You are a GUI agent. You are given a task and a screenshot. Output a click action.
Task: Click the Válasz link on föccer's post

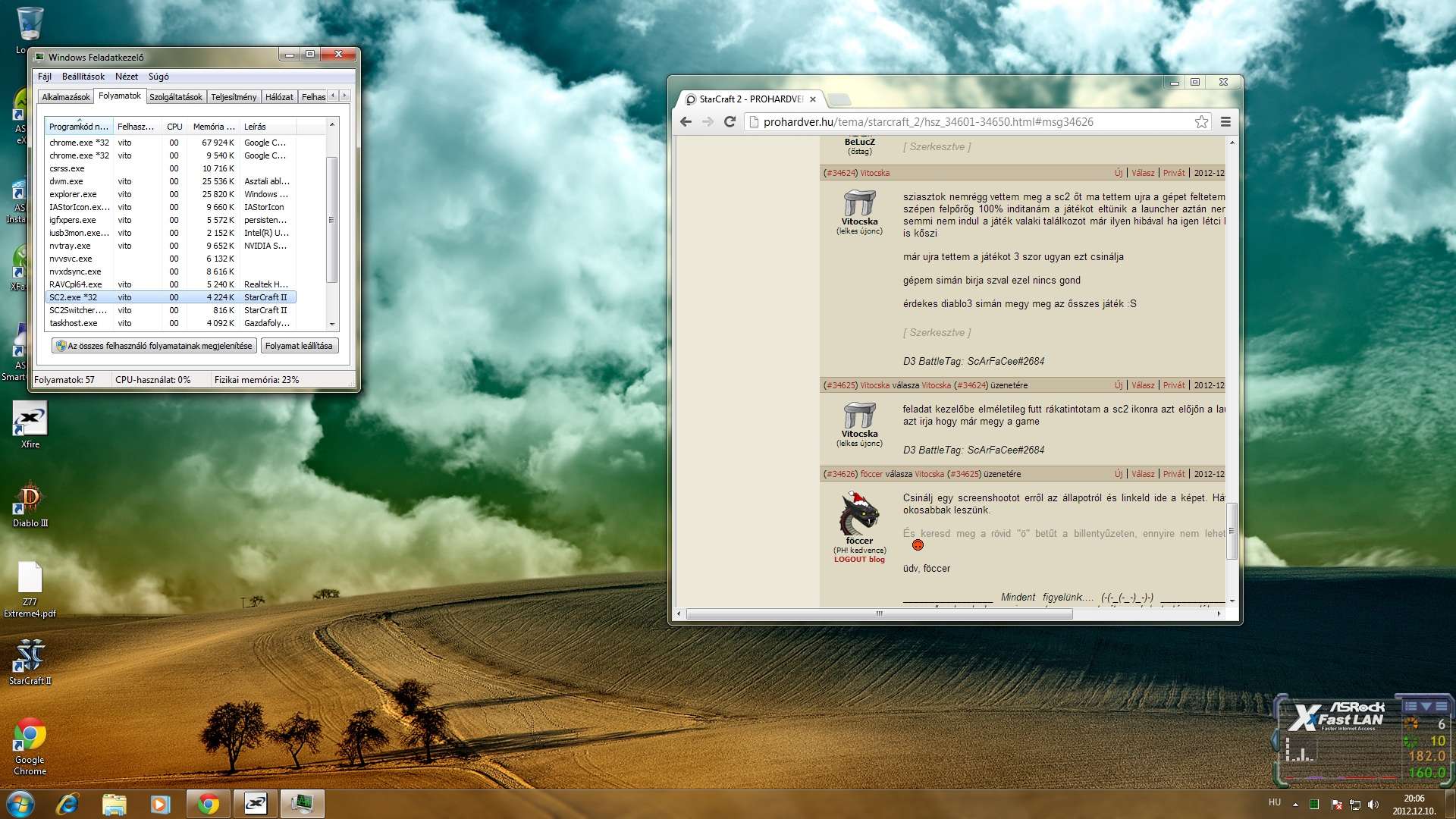point(1143,474)
